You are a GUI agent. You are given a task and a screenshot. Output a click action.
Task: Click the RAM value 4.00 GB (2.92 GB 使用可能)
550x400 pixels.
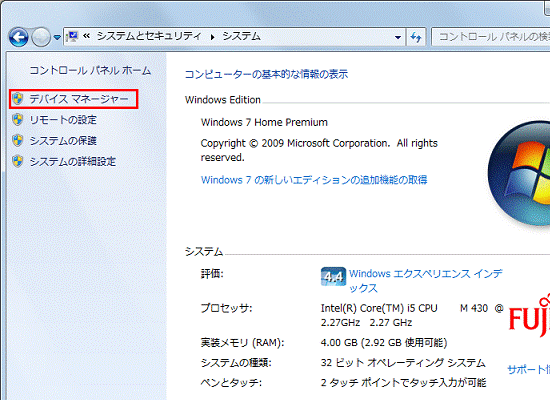384,342
